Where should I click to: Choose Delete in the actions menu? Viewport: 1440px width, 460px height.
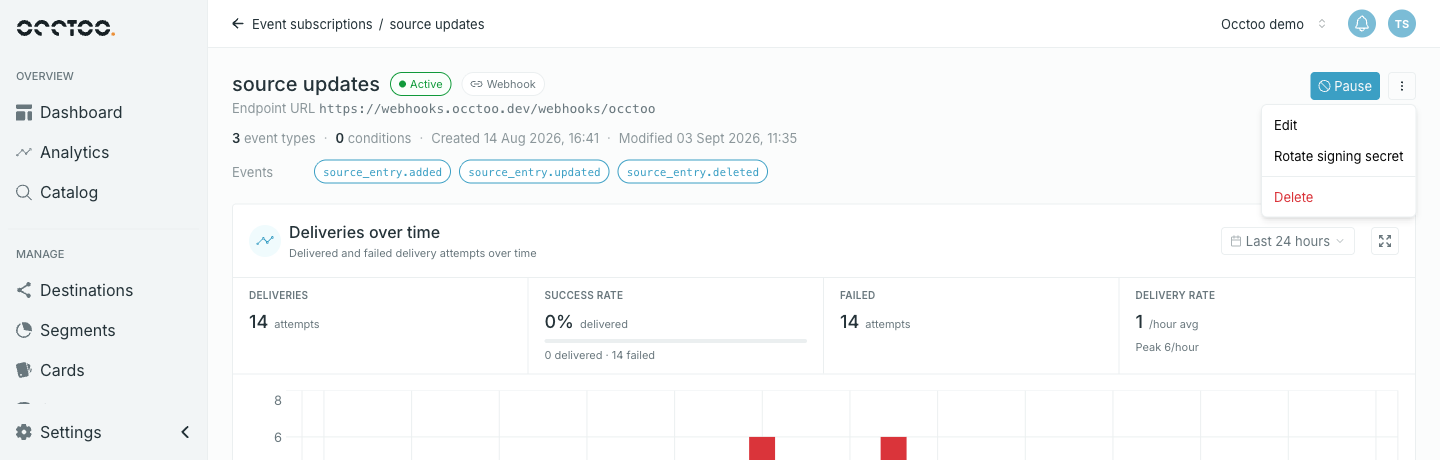(1339, 197)
